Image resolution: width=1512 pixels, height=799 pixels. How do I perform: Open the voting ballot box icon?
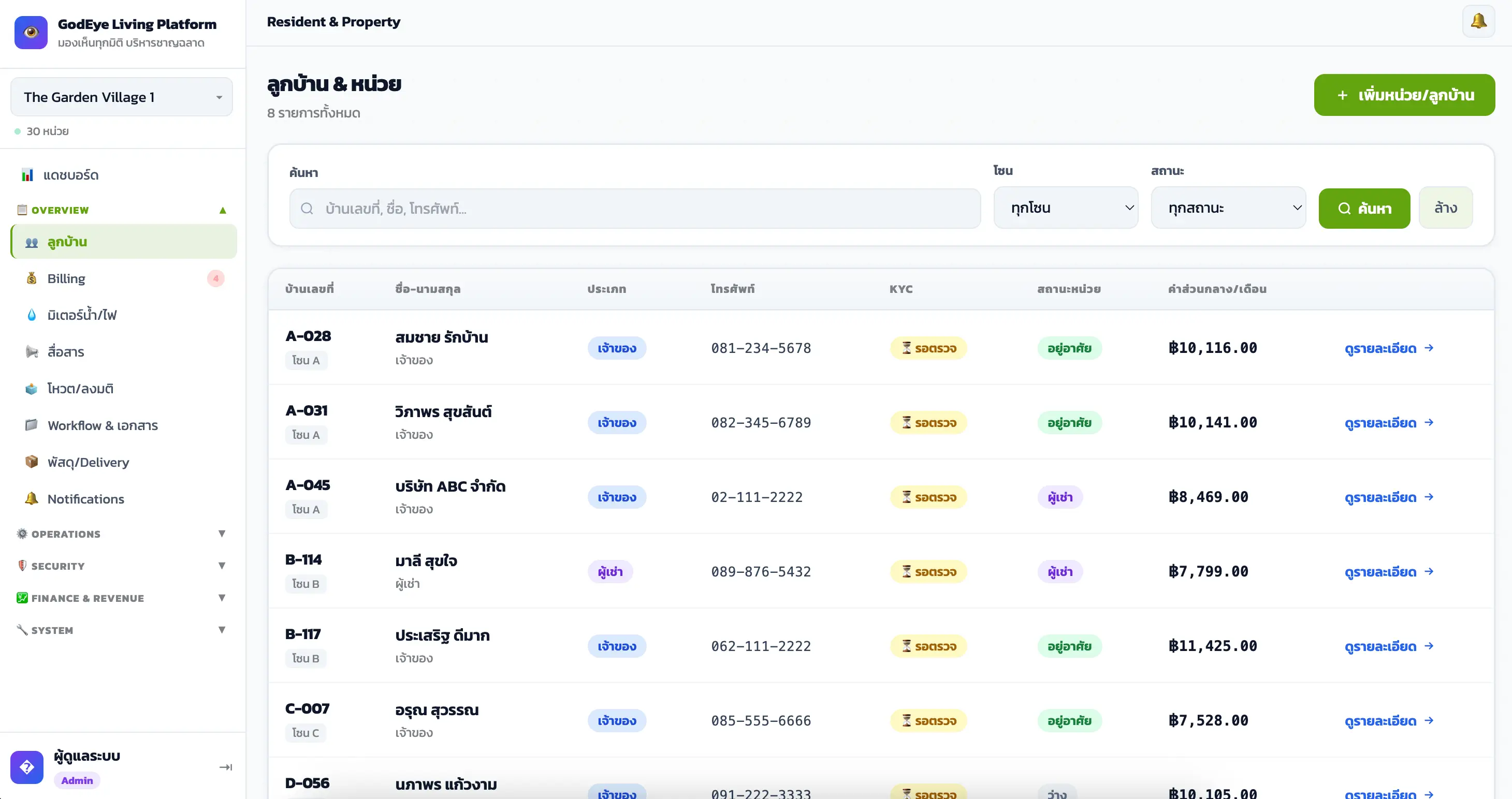point(32,388)
